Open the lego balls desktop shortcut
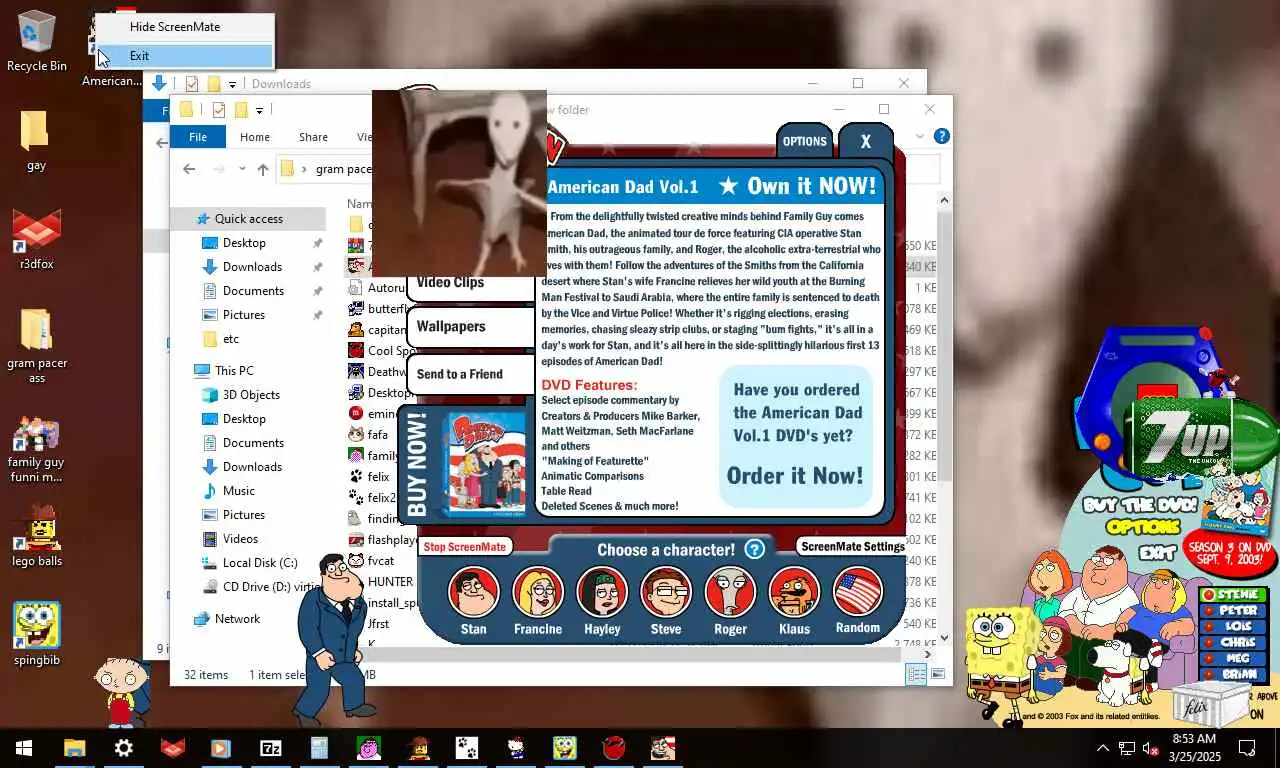This screenshot has height=768, width=1280. (x=36, y=536)
